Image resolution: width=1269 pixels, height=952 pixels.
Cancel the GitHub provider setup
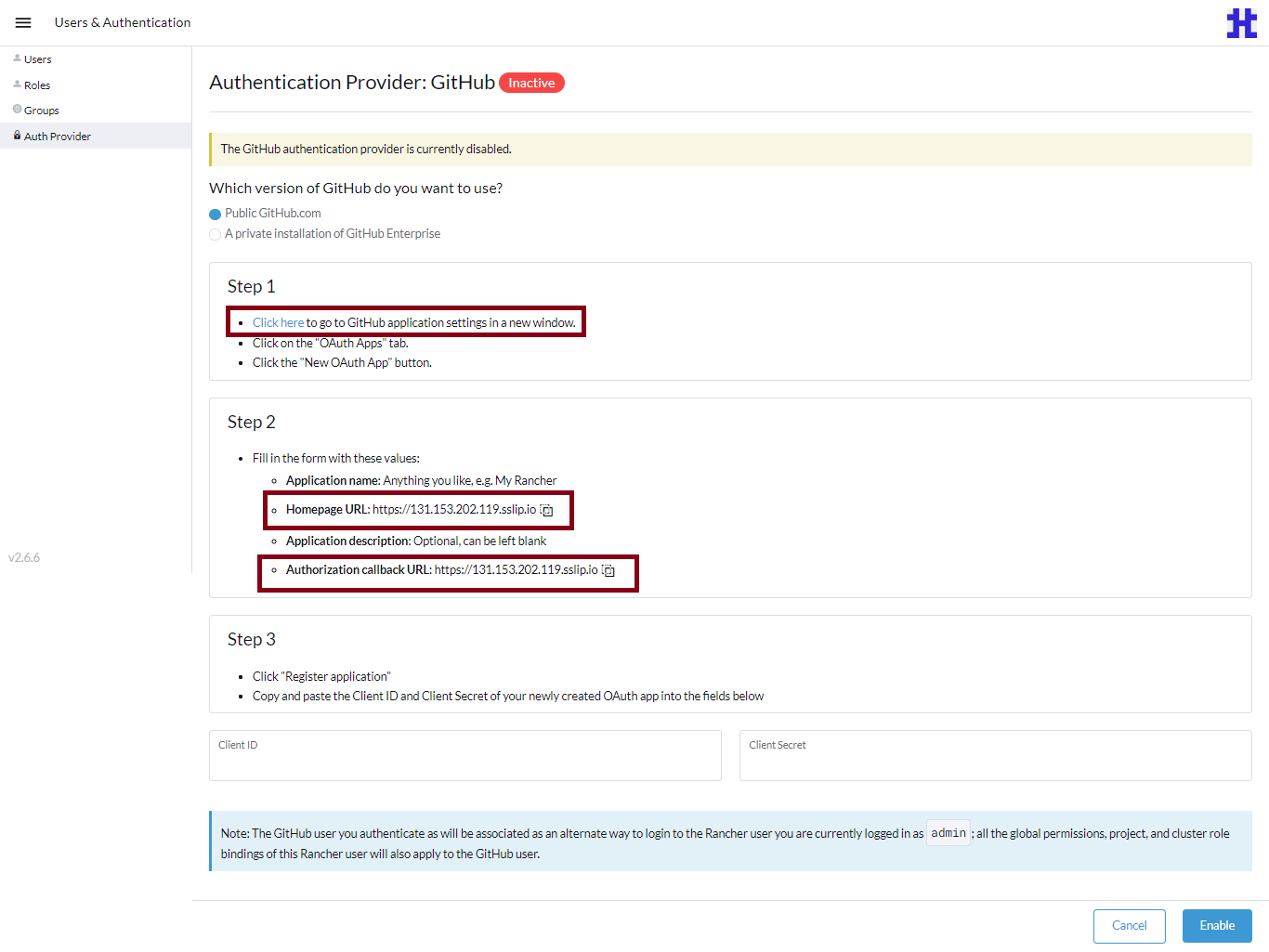pyautogui.click(x=1129, y=926)
